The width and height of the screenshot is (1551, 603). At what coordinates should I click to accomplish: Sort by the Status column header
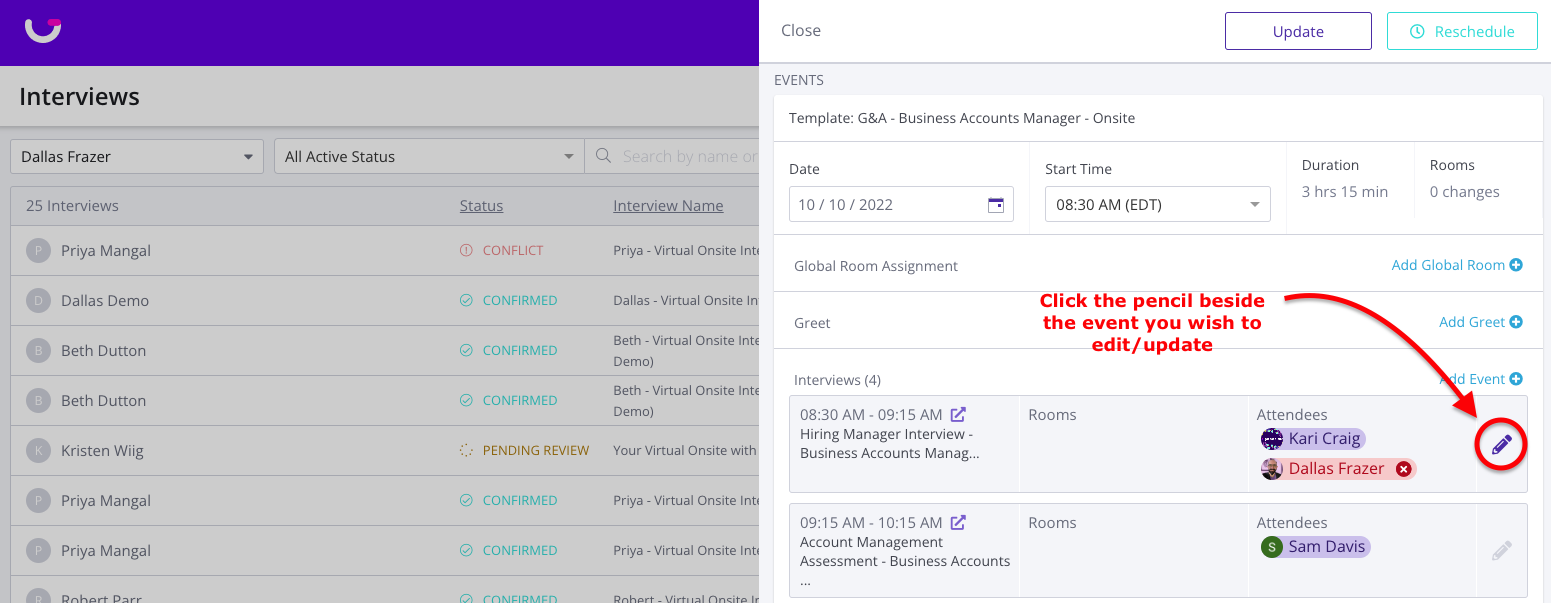pos(481,206)
